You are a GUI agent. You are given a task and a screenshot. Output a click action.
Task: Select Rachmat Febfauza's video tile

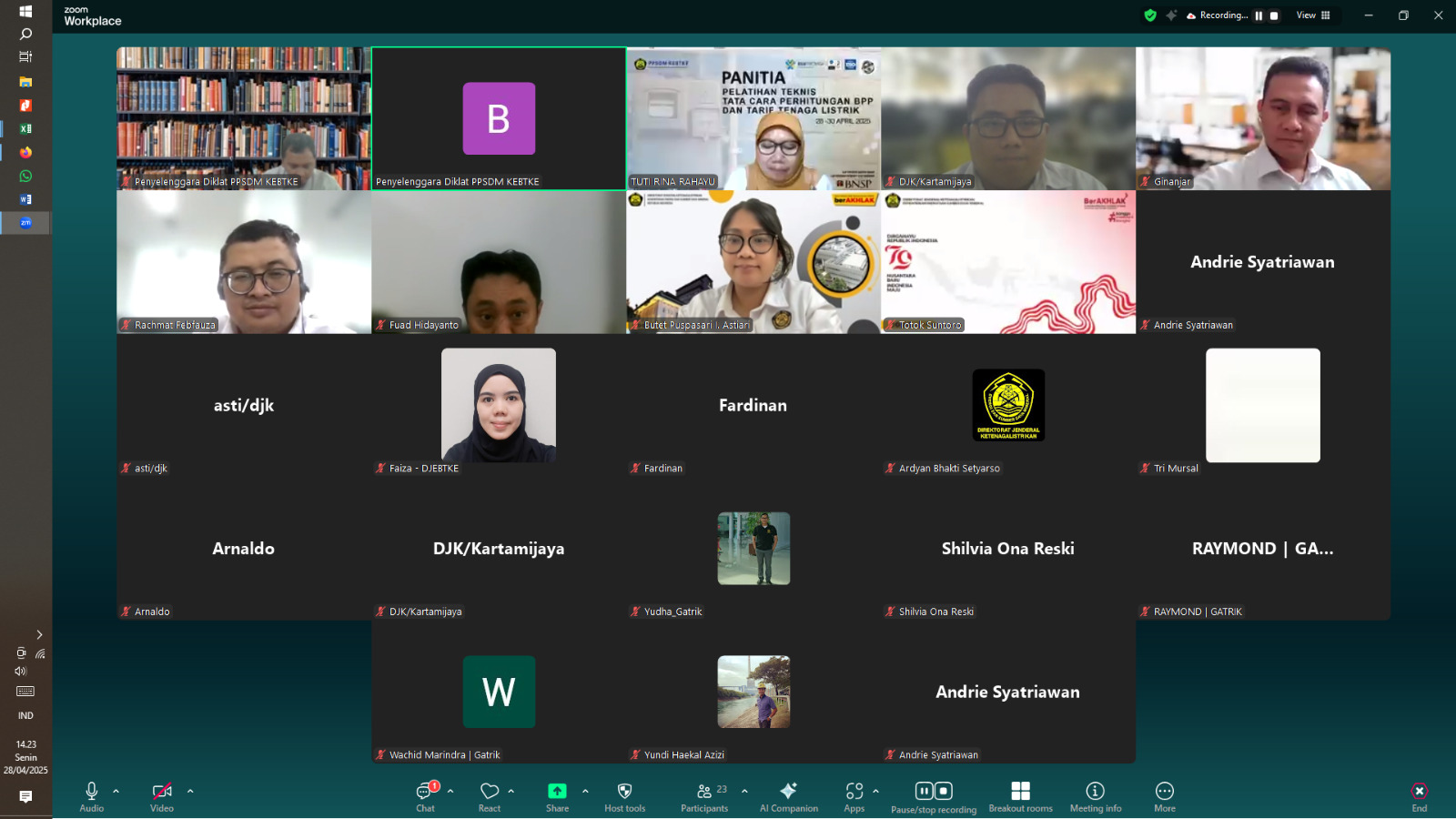point(244,262)
